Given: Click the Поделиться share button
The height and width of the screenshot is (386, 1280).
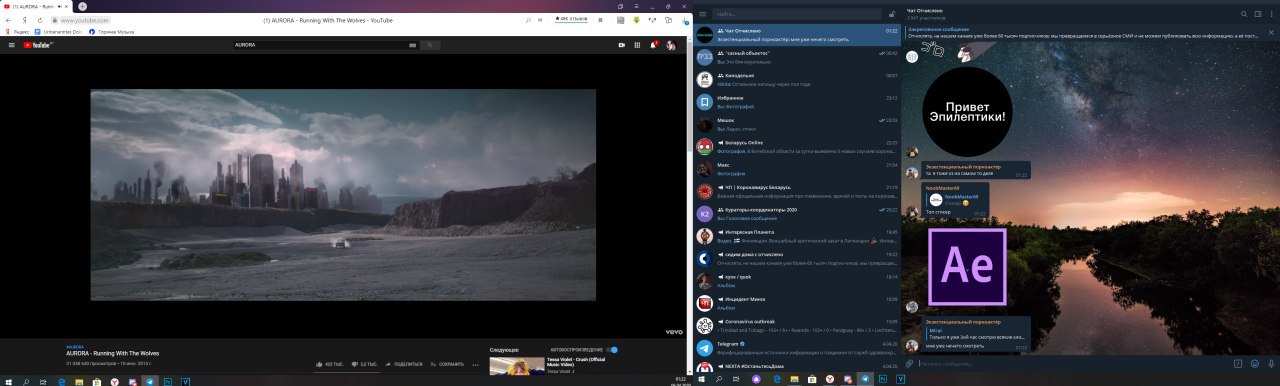Looking at the screenshot, I should pyautogui.click(x=403, y=364).
